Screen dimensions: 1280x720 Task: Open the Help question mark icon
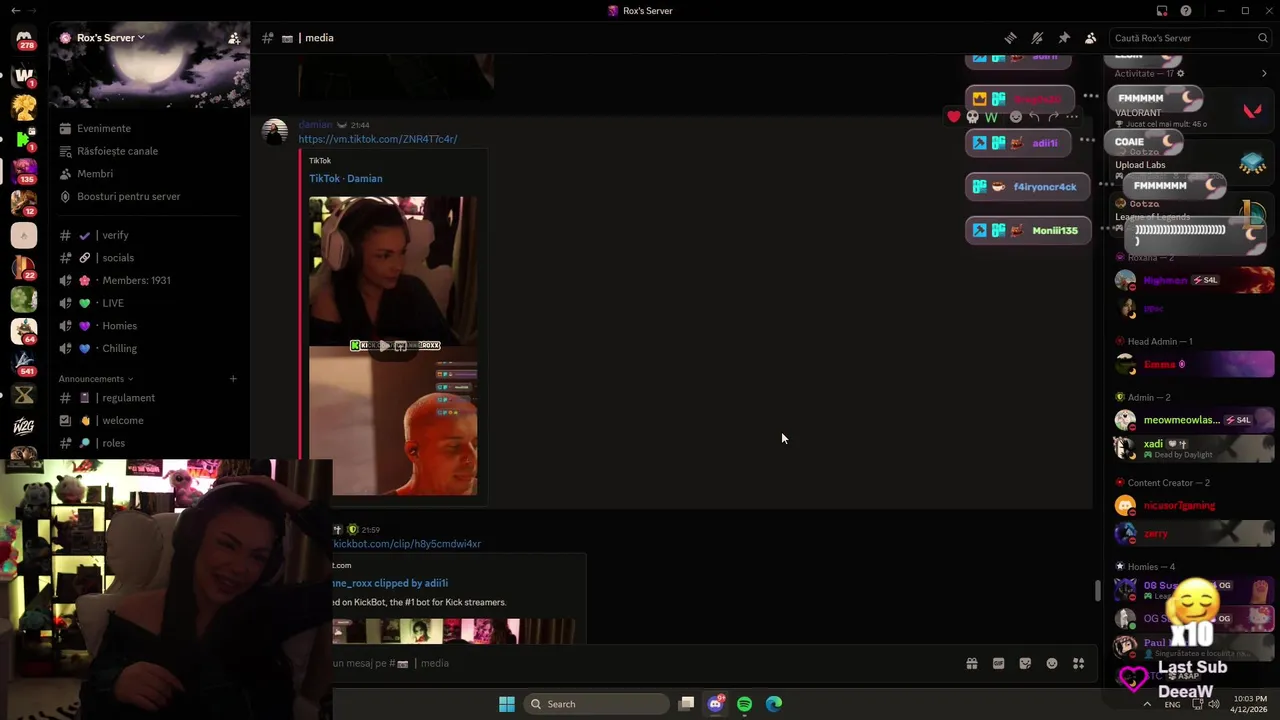click(1186, 11)
